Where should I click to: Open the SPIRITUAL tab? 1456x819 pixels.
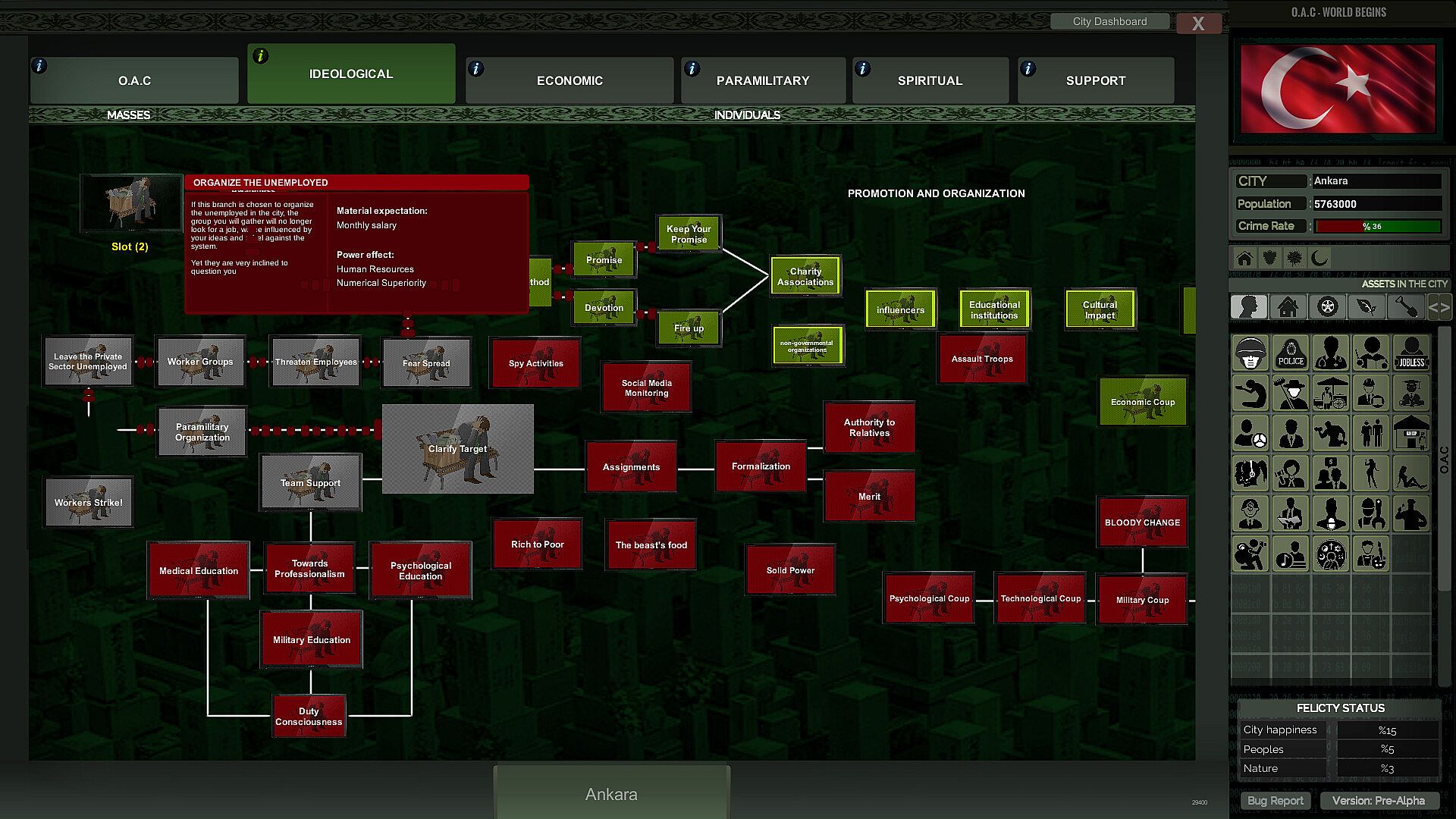click(930, 80)
